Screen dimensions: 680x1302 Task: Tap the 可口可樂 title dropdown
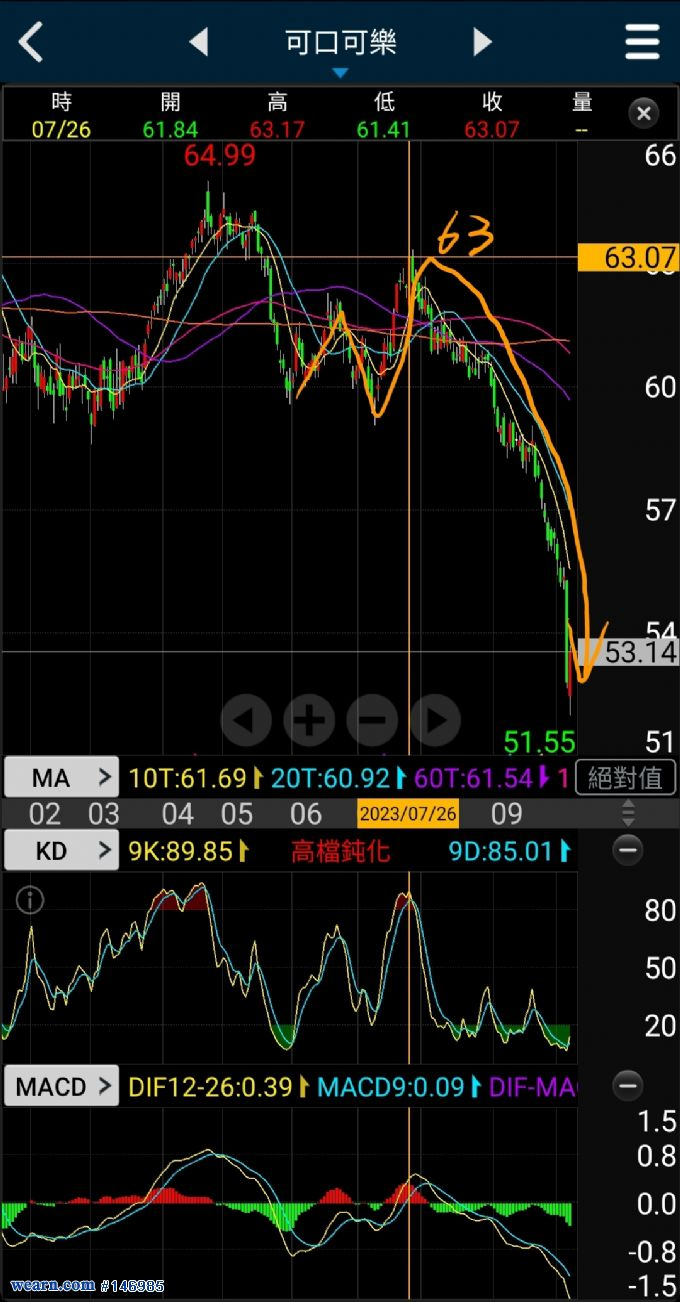point(340,47)
